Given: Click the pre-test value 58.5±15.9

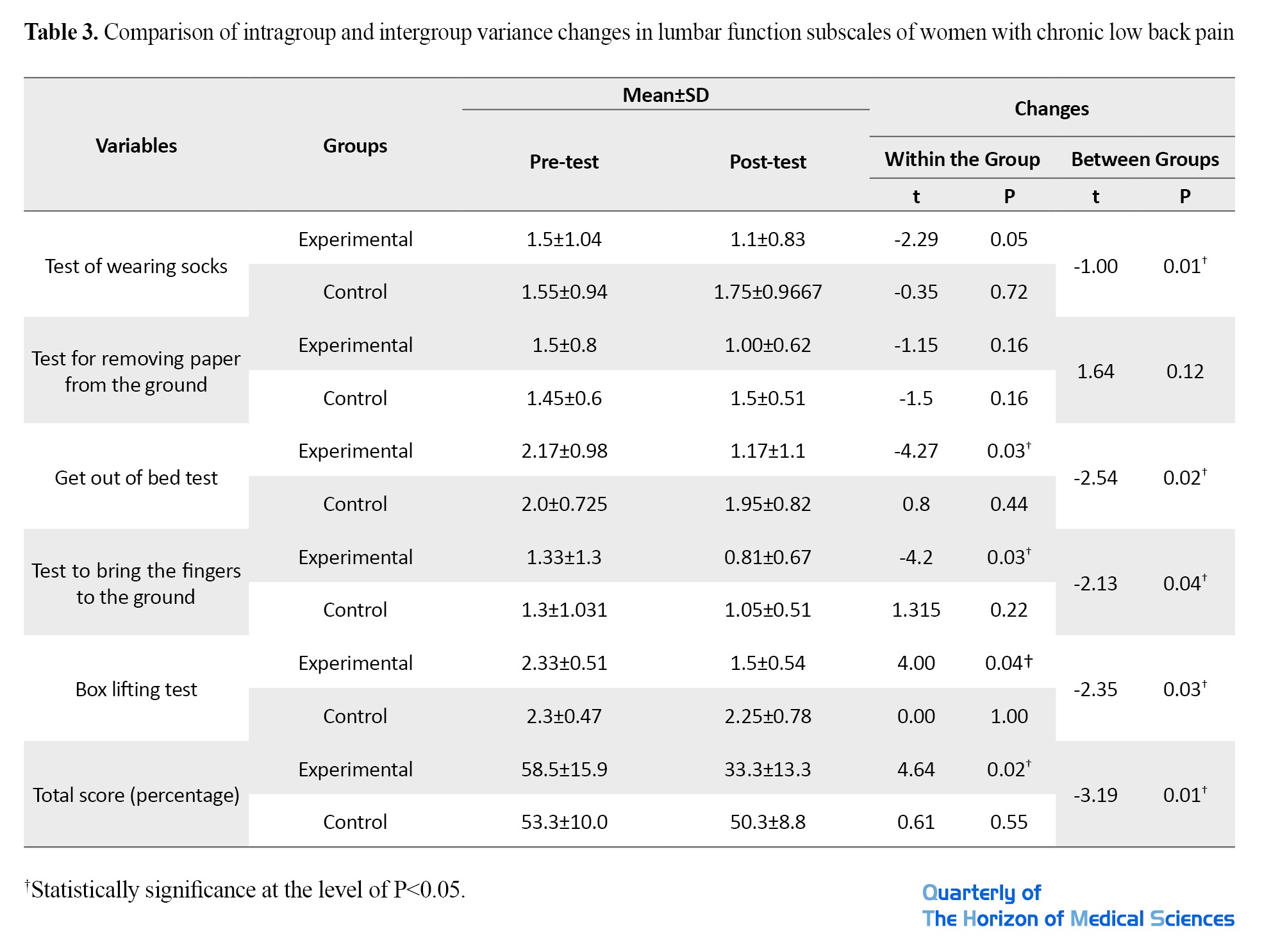Looking at the screenshot, I should tap(564, 769).
